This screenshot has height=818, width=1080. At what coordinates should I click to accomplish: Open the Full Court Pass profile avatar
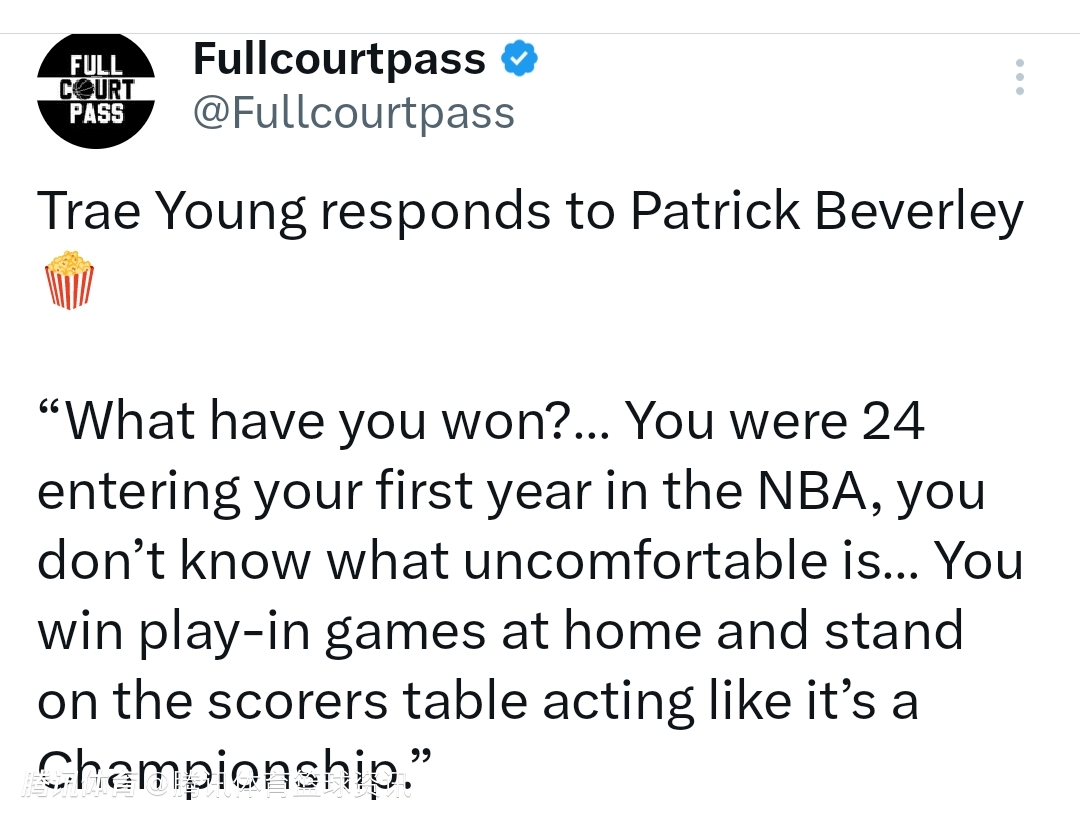click(96, 90)
